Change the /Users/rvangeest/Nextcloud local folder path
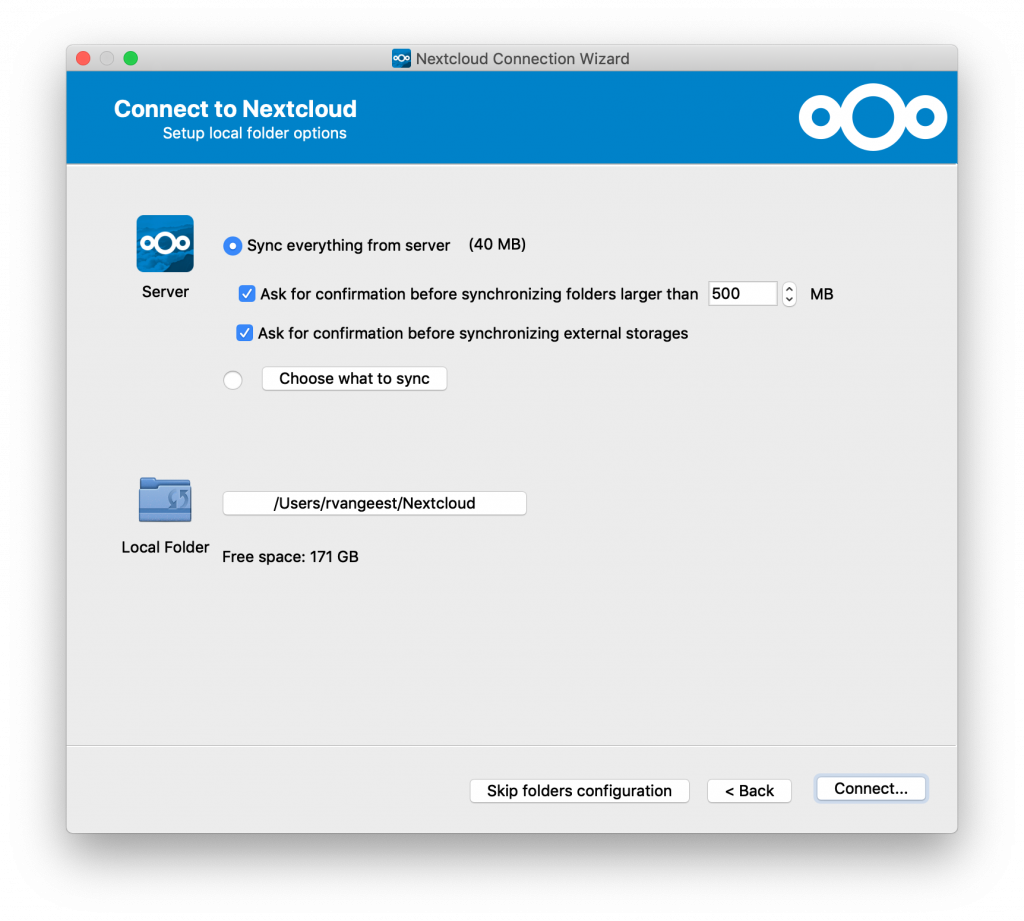Screen dimensions: 1024x921 tap(374, 504)
